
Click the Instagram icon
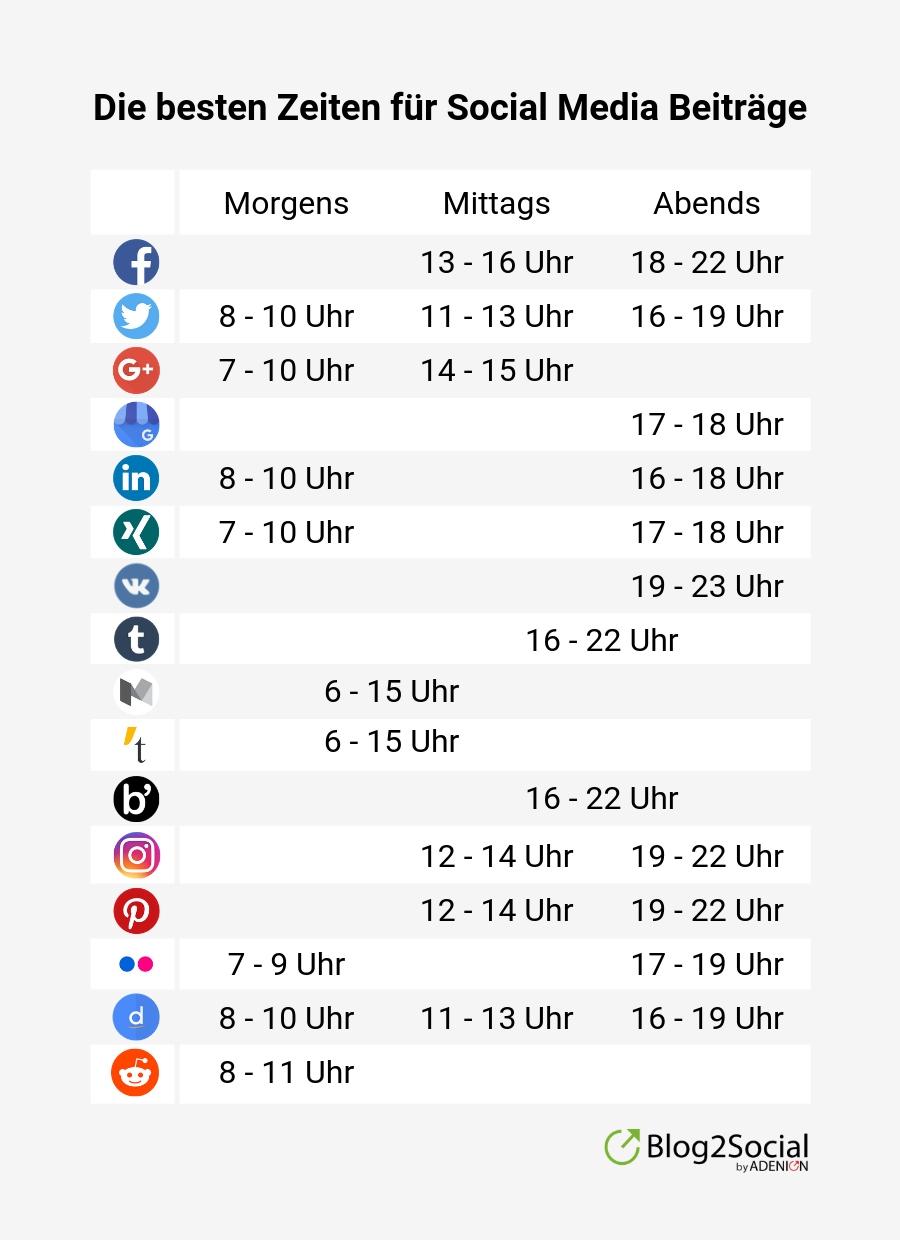point(136,856)
